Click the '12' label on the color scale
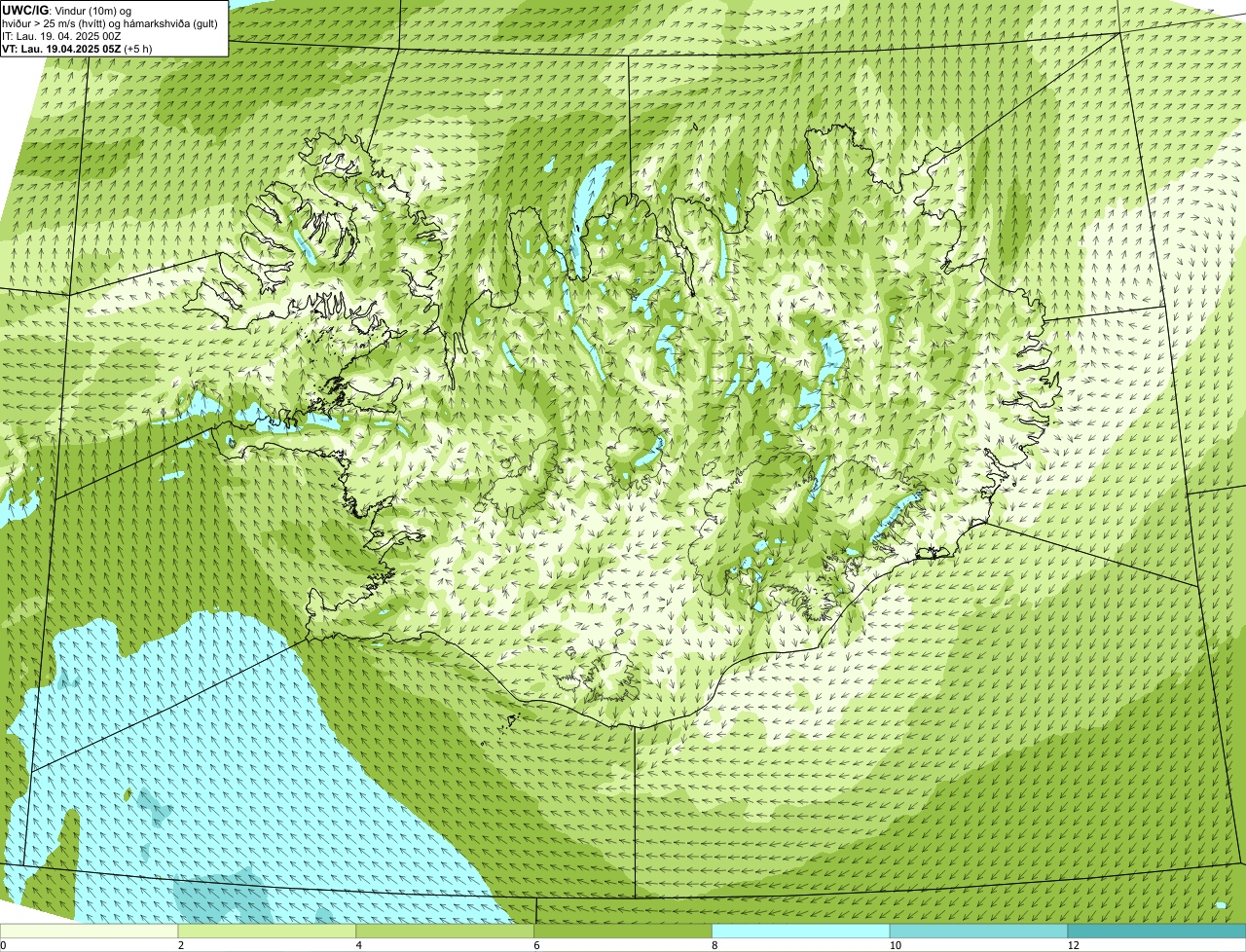This screenshot has height=952, width=1246. tap(1073, 945)
